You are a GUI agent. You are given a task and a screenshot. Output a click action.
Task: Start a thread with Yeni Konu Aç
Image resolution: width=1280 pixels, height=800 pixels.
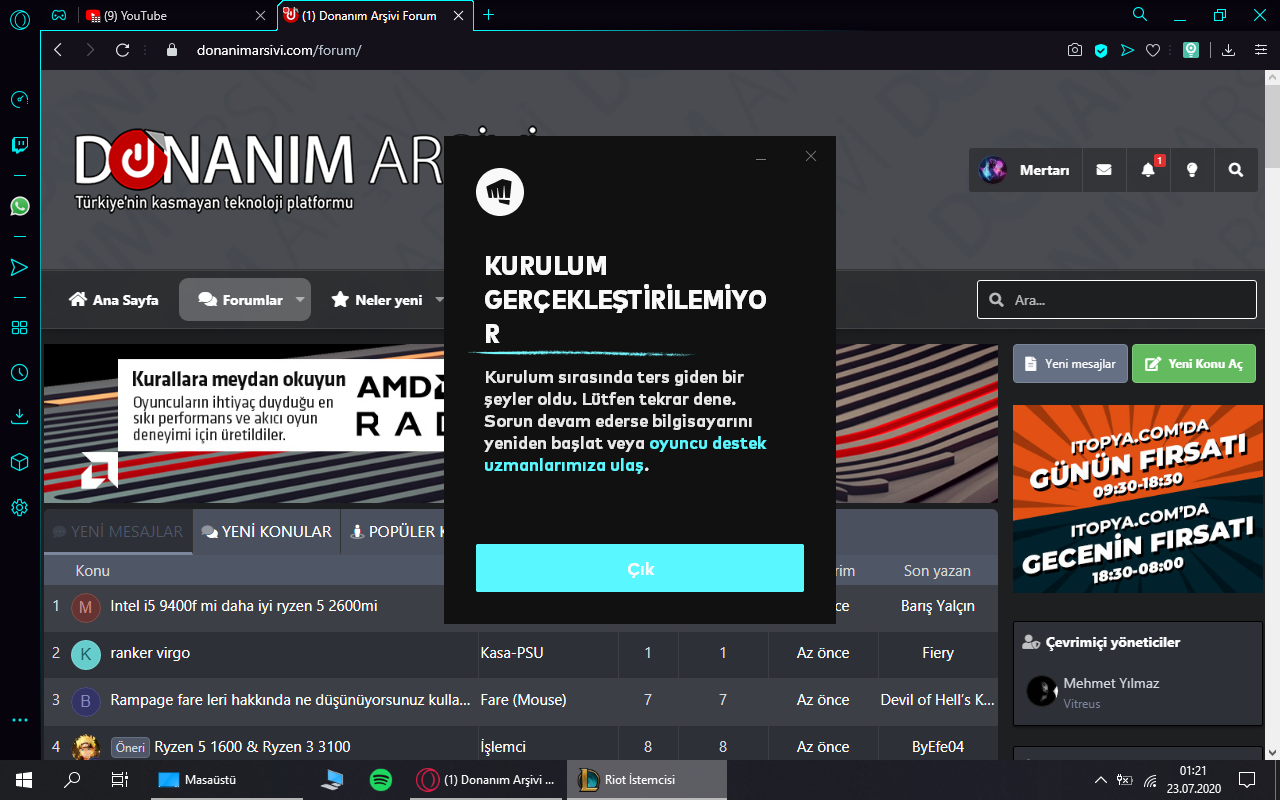tap(1194, 364)
